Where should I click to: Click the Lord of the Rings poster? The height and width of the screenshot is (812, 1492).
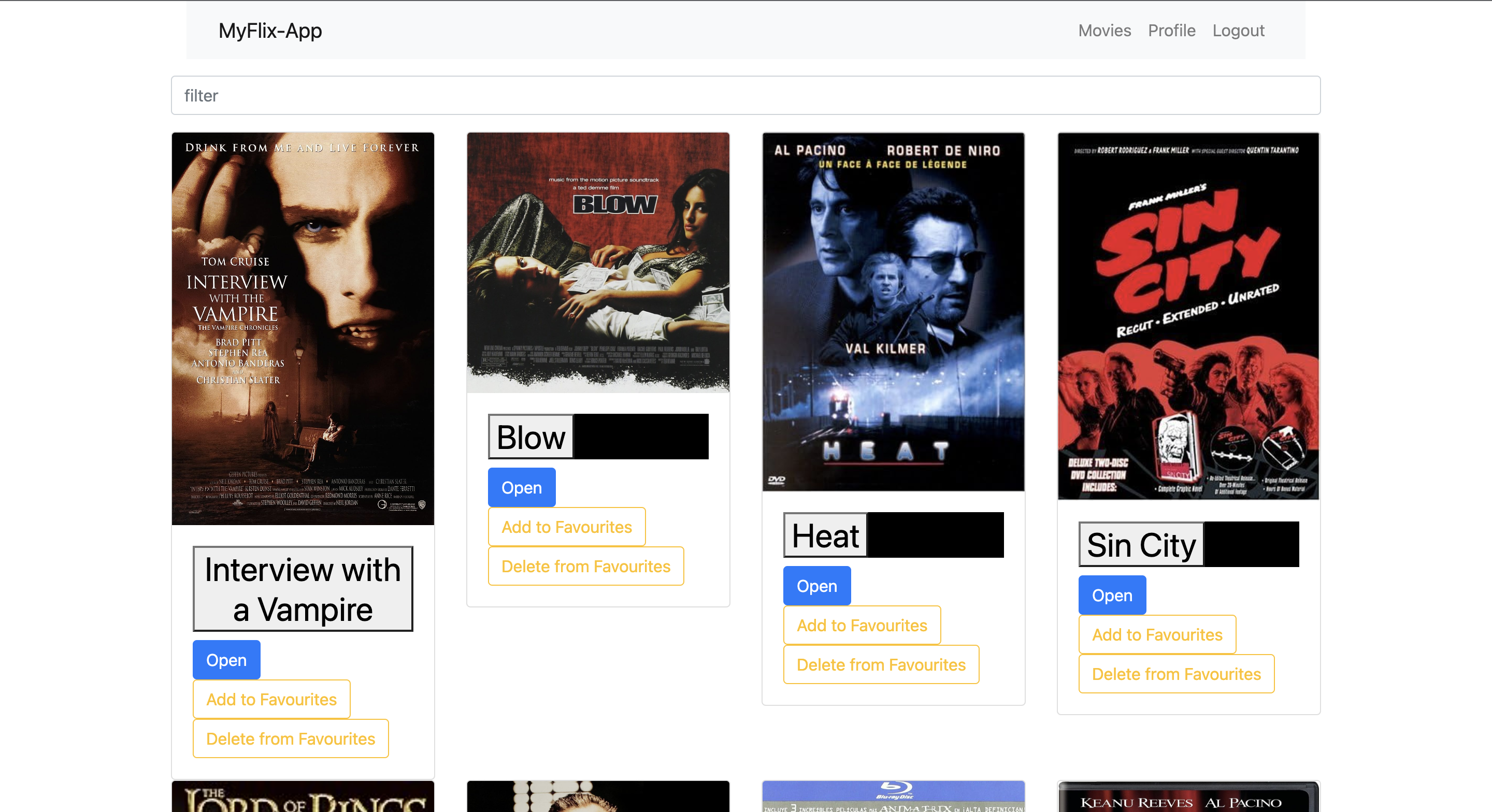tap(303, 797)
